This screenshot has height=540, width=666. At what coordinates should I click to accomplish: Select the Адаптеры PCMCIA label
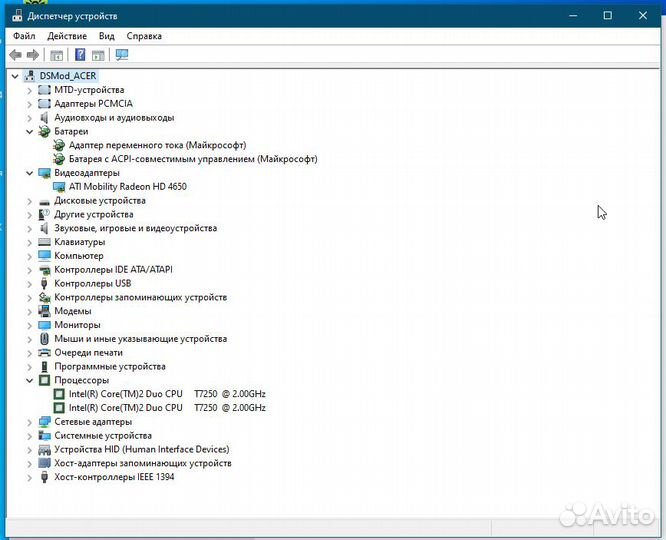pyautogui.click(x=93, y=104)
